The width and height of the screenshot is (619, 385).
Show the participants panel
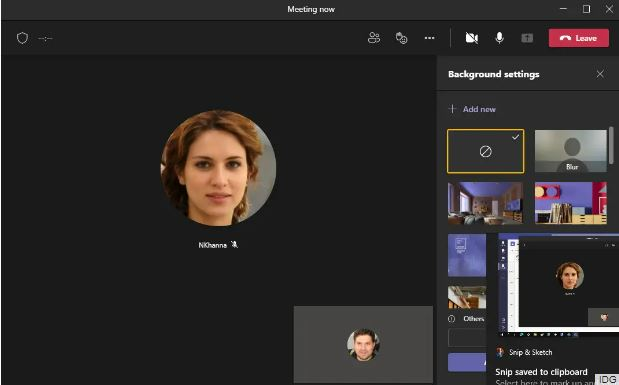[x=374, y=38]
